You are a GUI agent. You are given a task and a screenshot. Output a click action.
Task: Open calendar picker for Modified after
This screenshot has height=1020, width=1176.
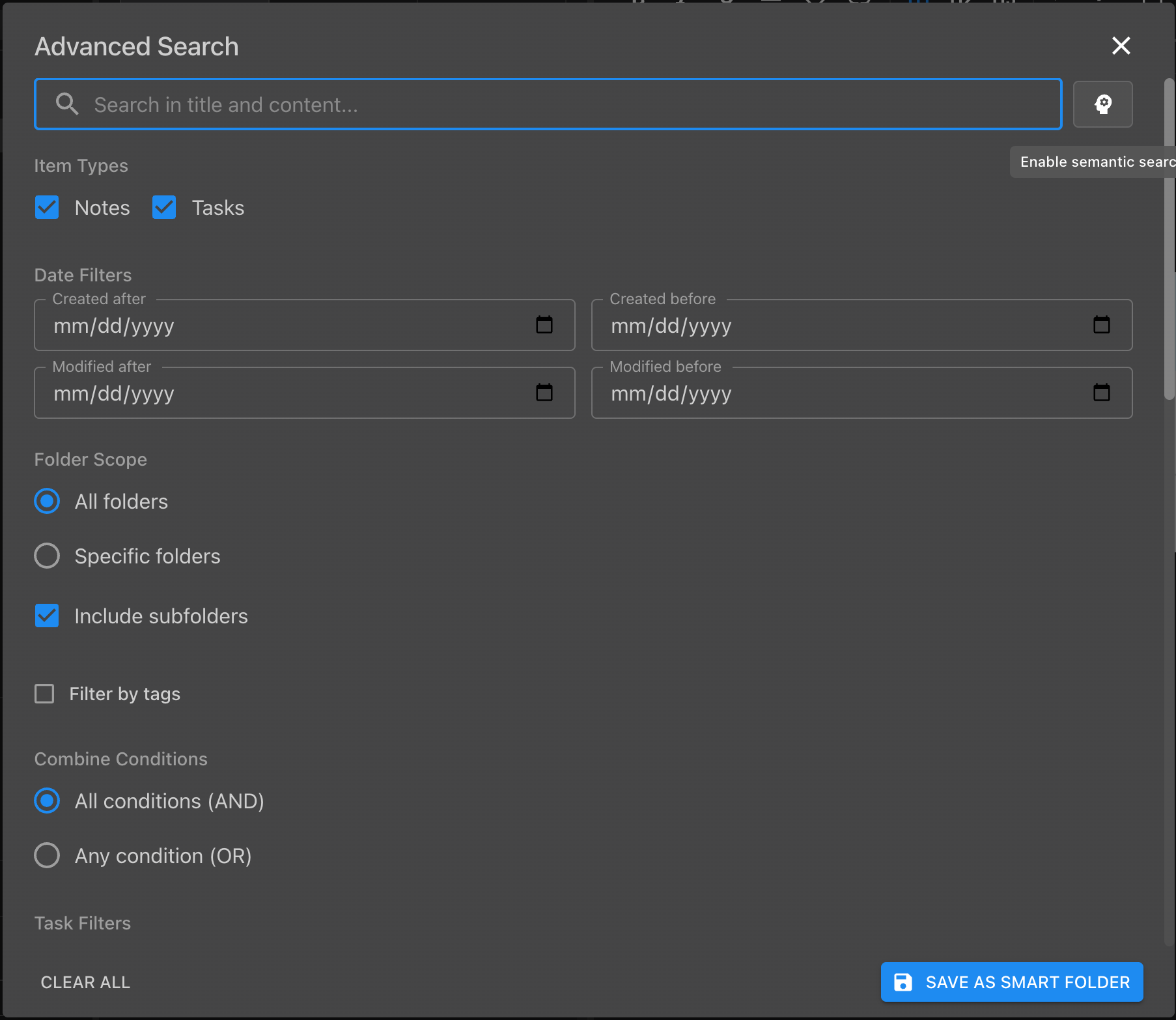tap(544, 393)
